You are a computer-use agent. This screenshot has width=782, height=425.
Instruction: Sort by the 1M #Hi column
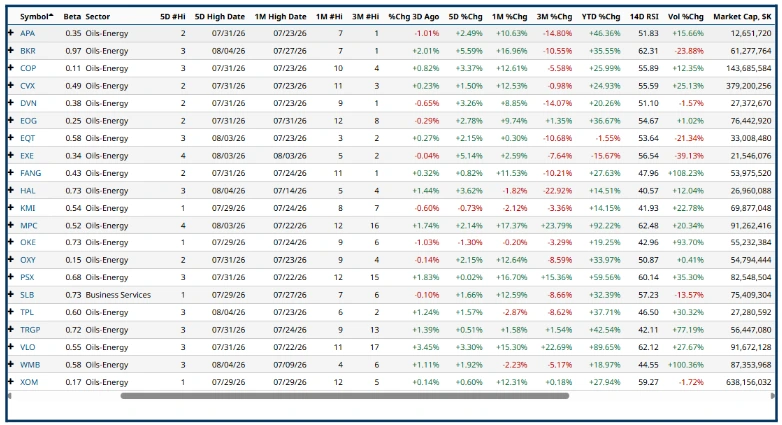pos(329,16)
